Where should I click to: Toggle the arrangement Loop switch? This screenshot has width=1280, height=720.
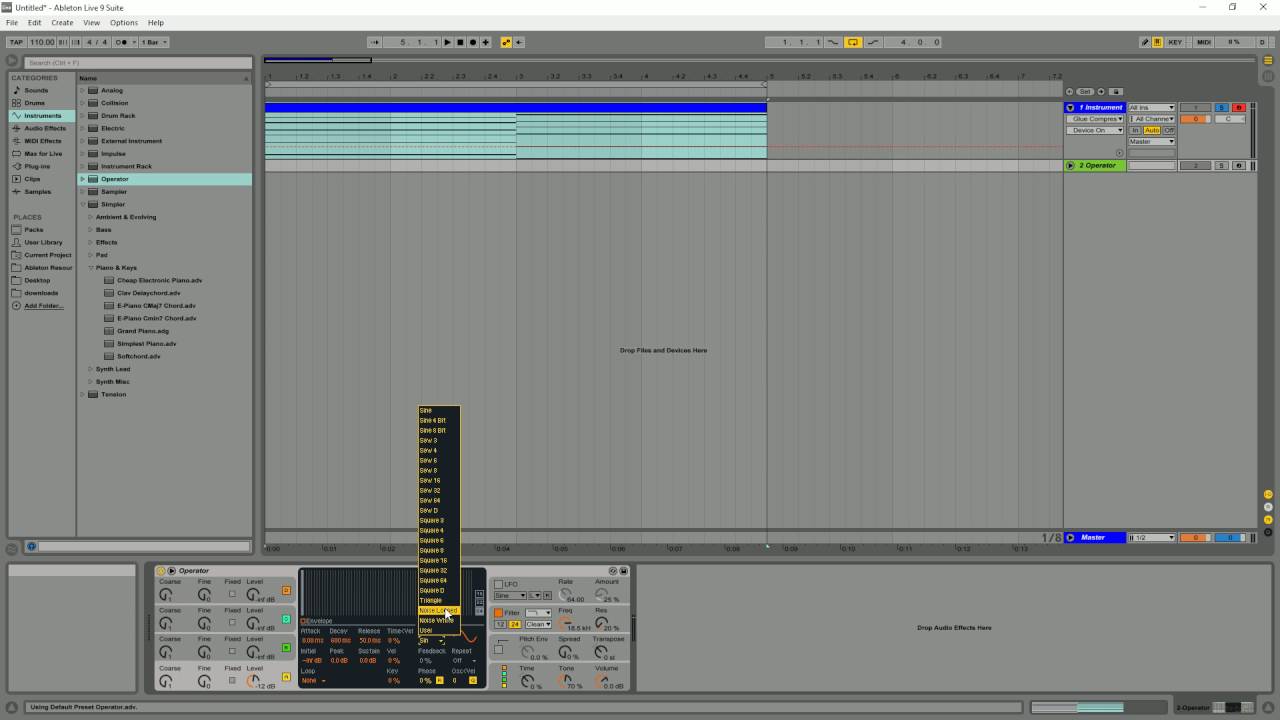853,42
